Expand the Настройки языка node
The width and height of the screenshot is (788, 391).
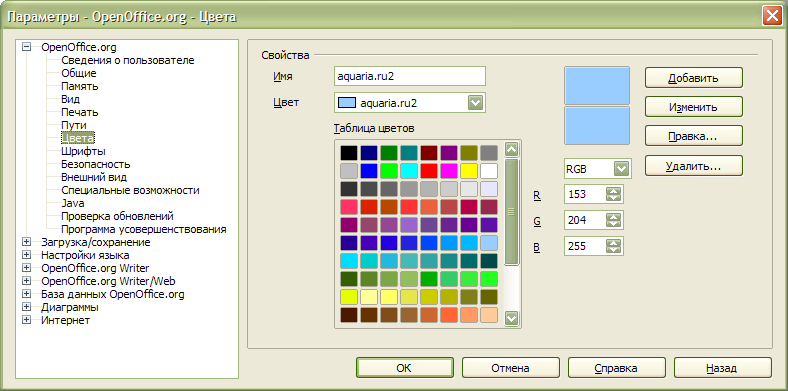(x=27, y=255)
